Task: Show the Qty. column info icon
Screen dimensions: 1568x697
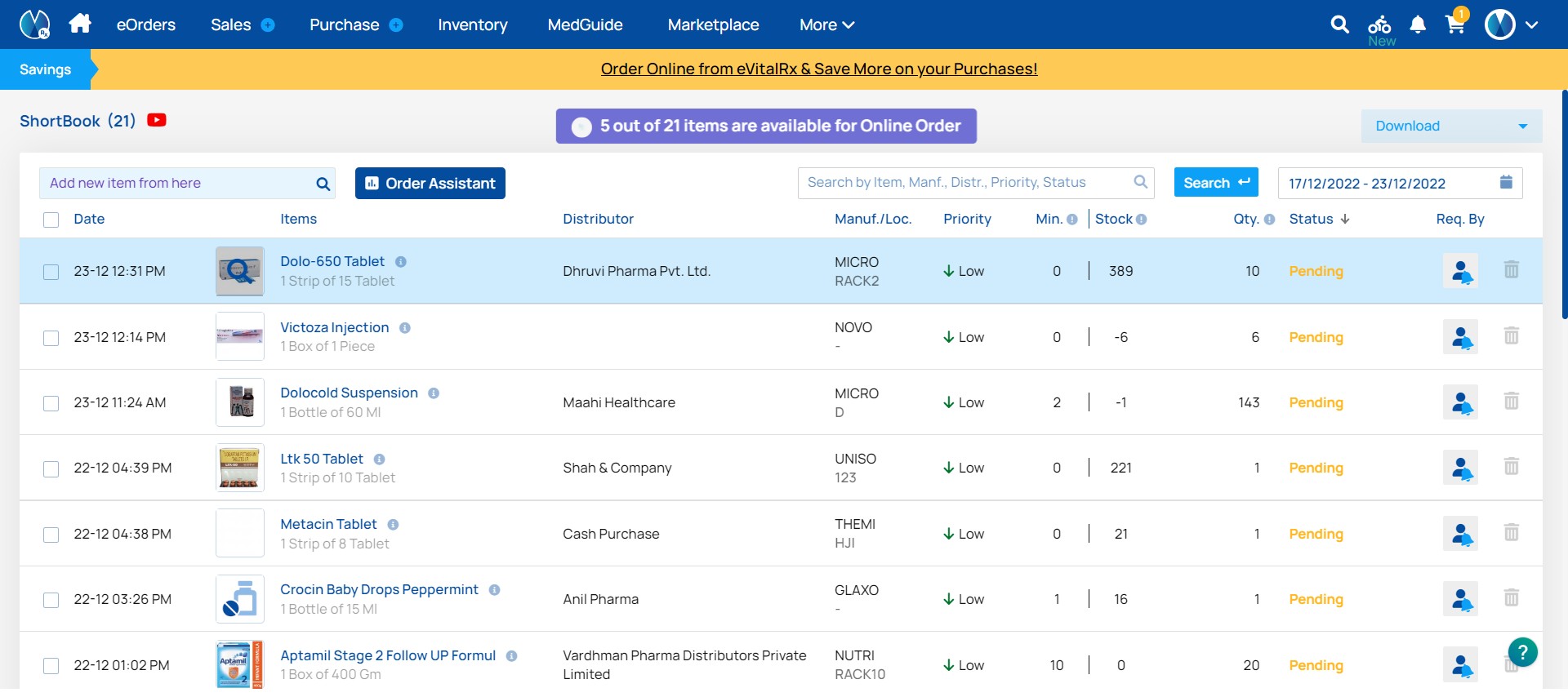Action: coord(1269,220)
